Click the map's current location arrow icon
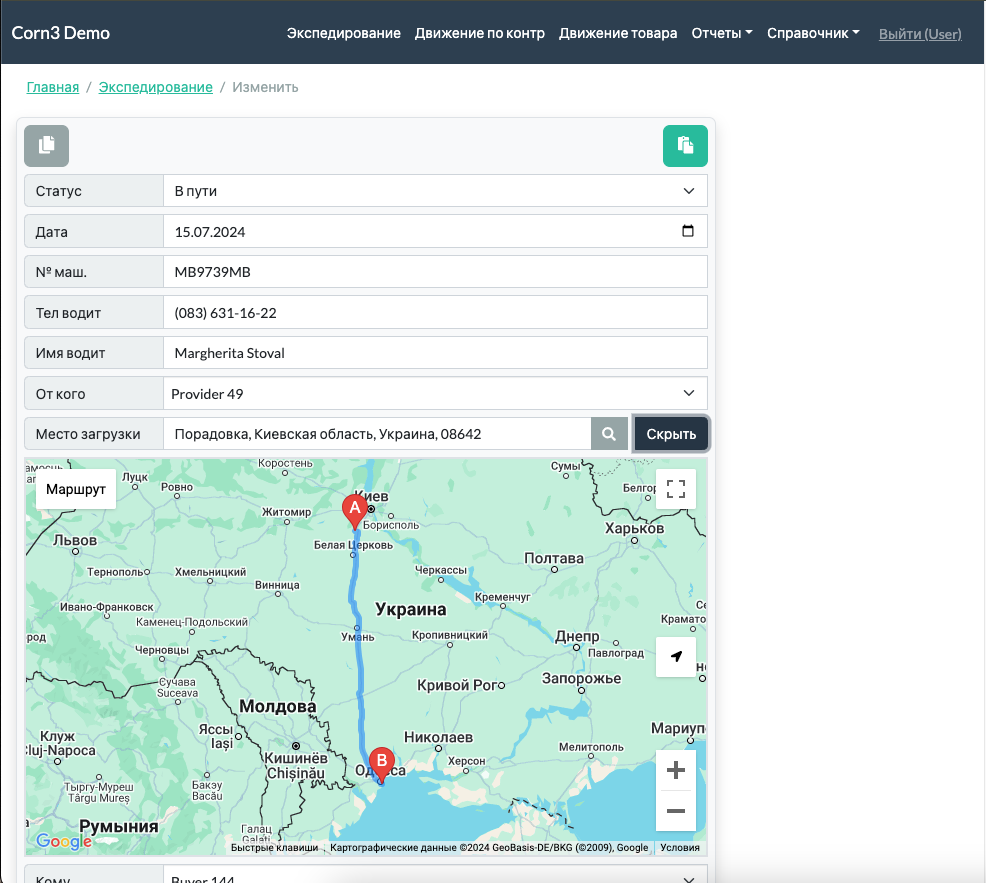 pyautogui.click(x=676, y=657)
